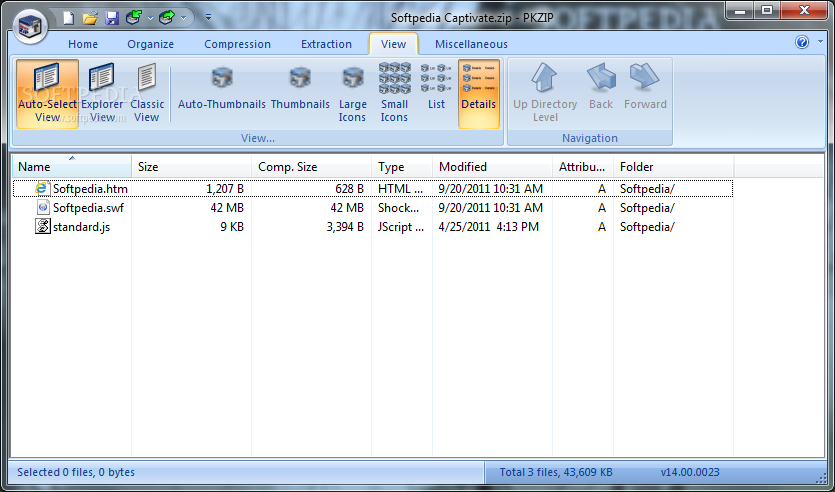Sort by Attributes column header

583,167
